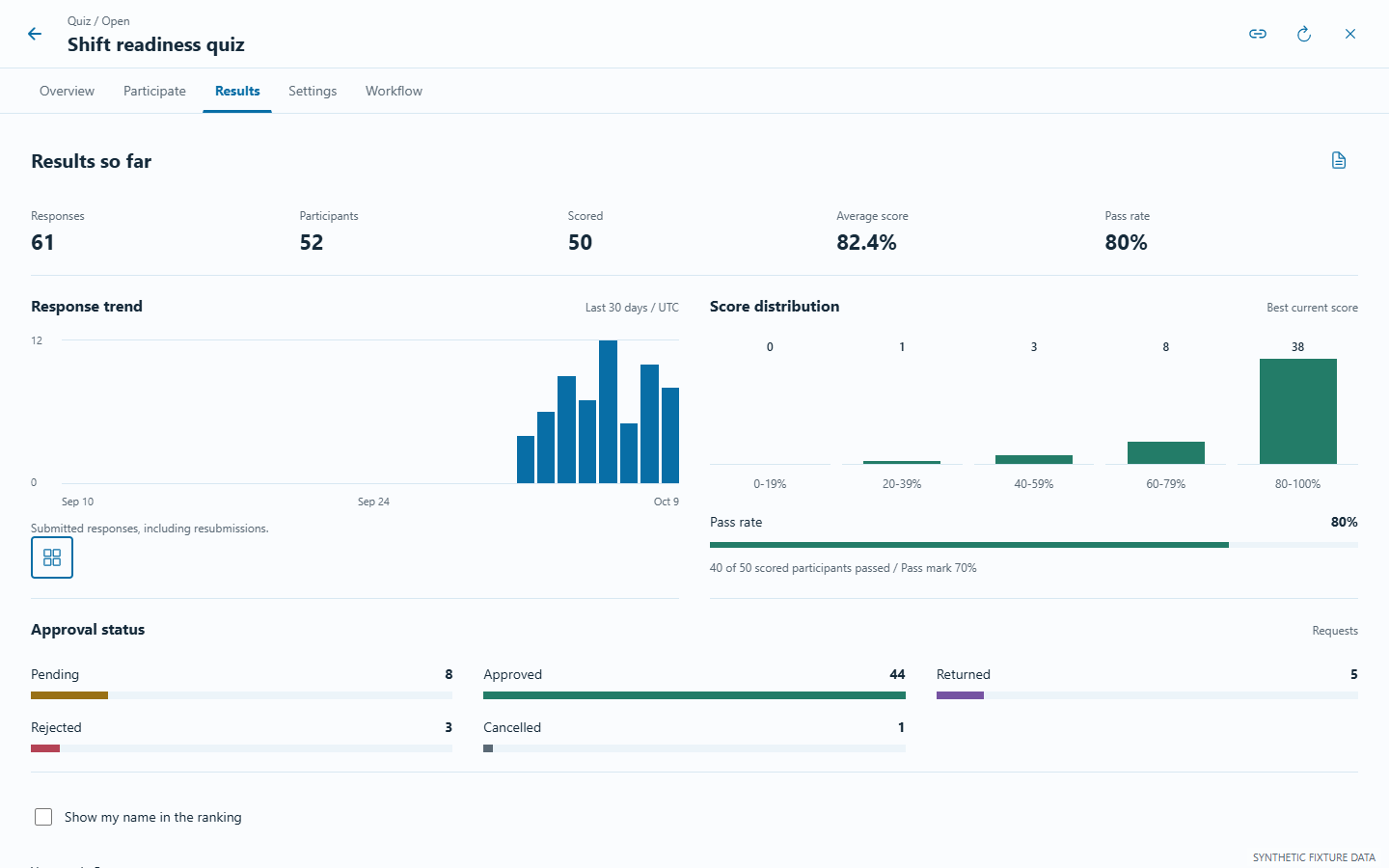This screenshot has width=1389, height=868.
Task: Click the Approved status bar
Action: click(x=694, y=694)
